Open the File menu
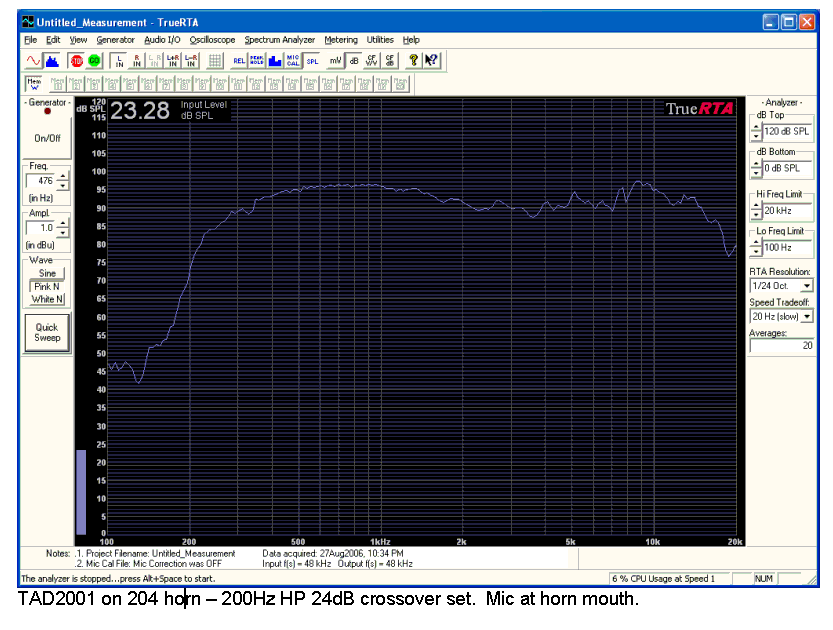The width and height of the screenshot is (833, 630). [30, 40]
